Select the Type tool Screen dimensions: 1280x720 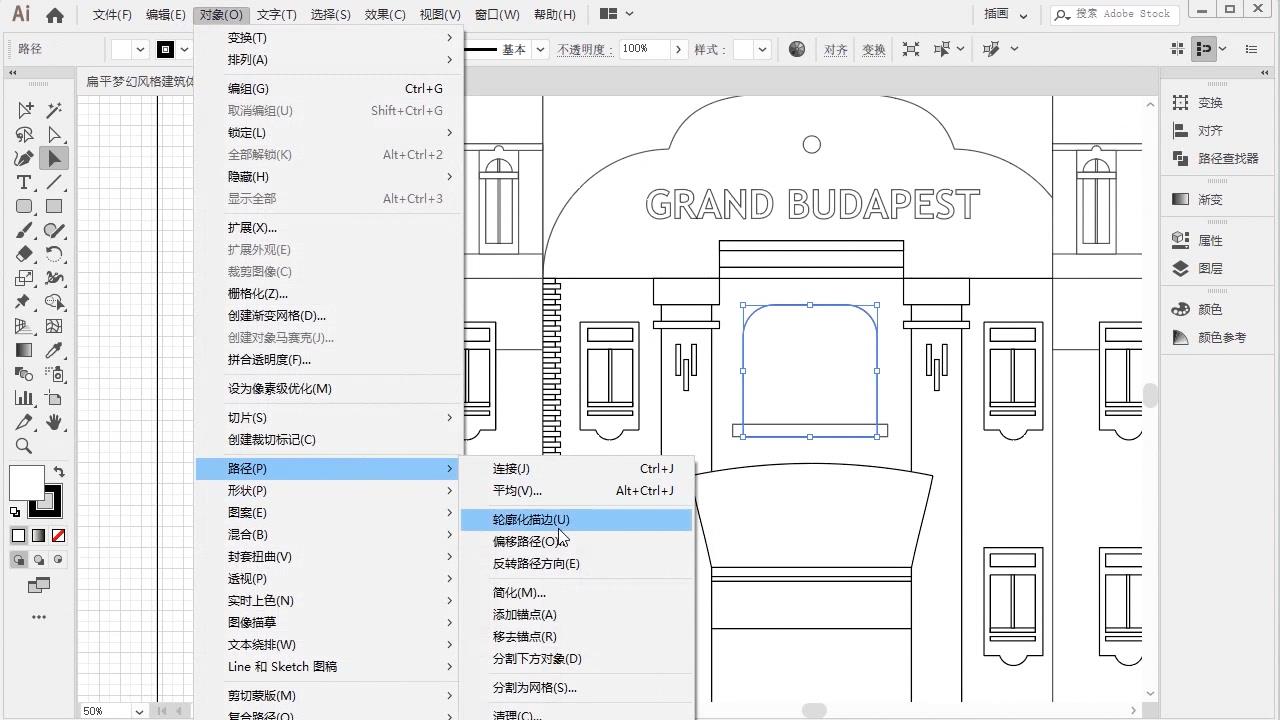click(x=24, y=182)
